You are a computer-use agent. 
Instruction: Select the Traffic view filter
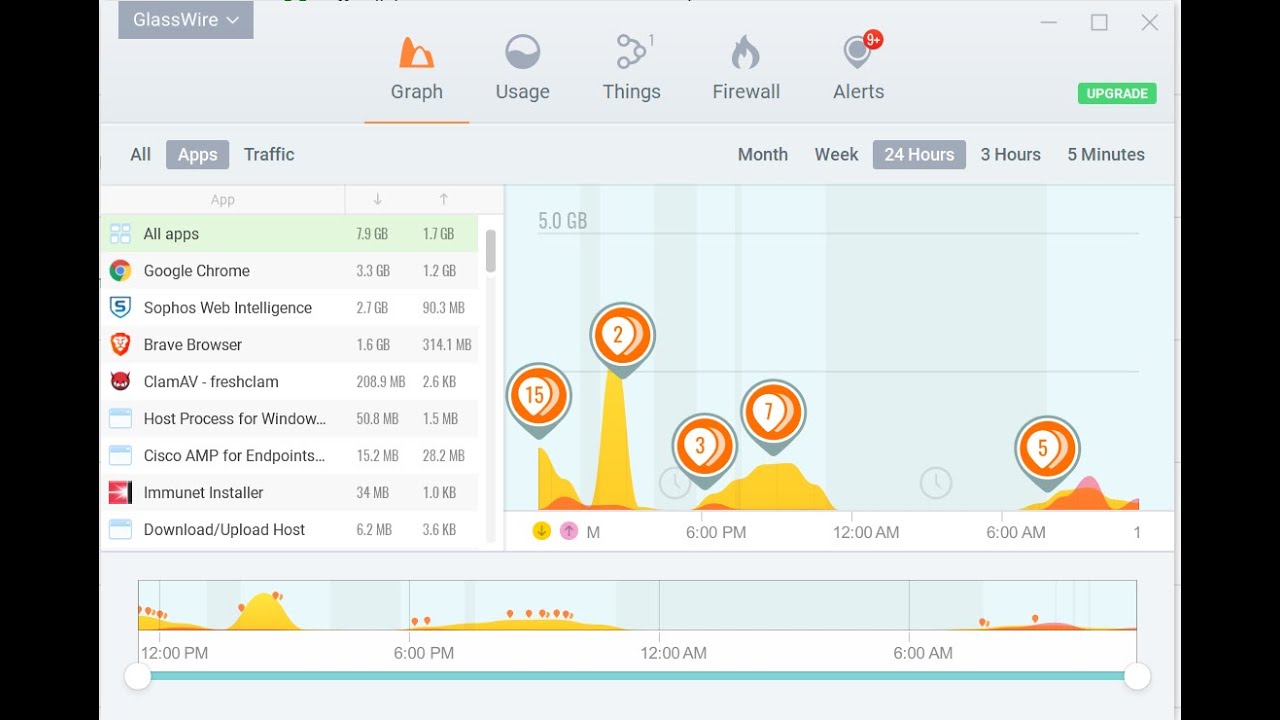tap(269, 154)
